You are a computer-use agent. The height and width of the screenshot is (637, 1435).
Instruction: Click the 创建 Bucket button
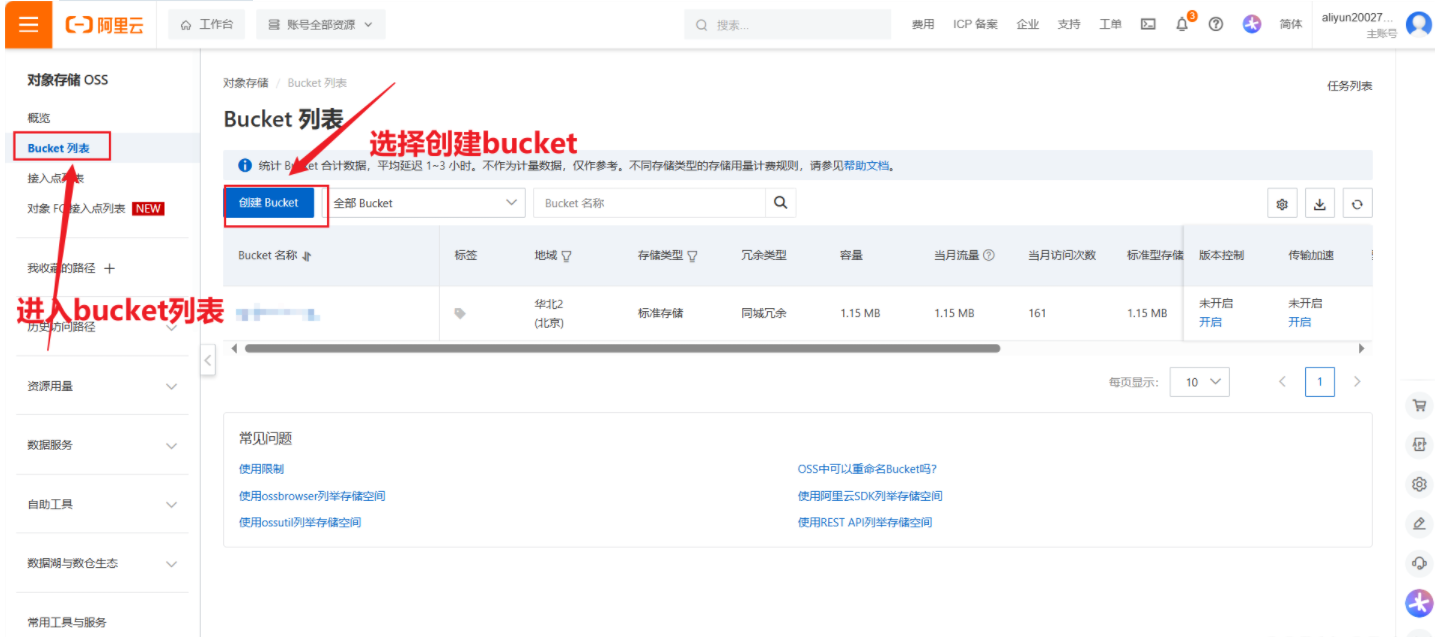269,203
